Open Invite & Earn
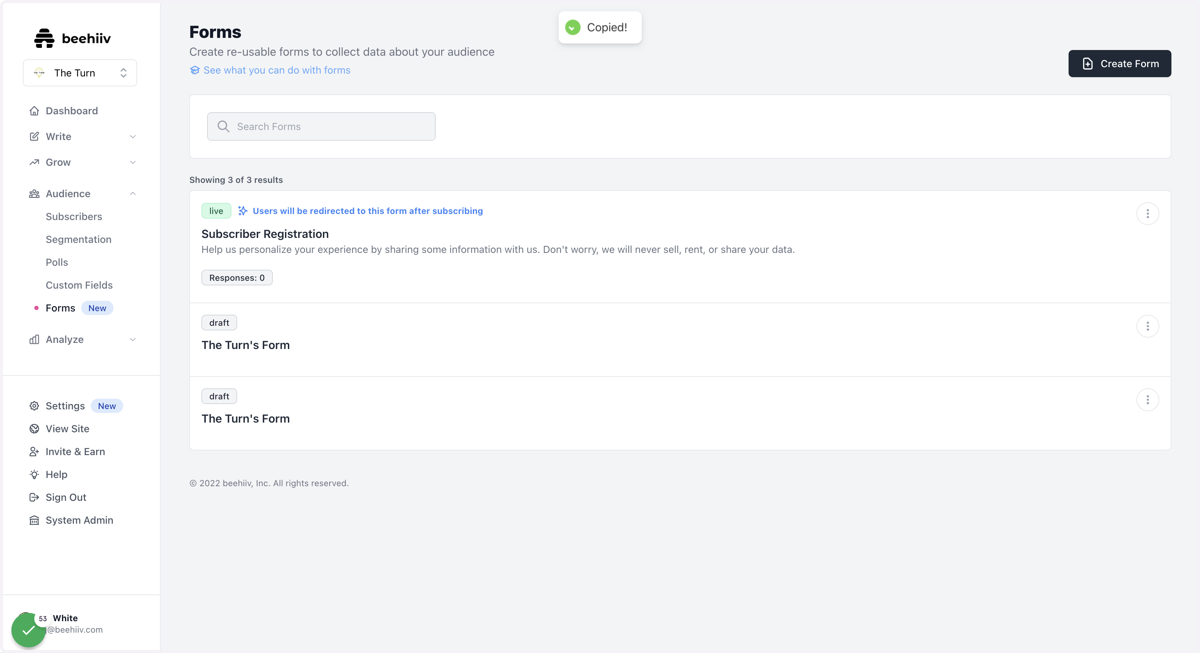 [x=75, y=452]
